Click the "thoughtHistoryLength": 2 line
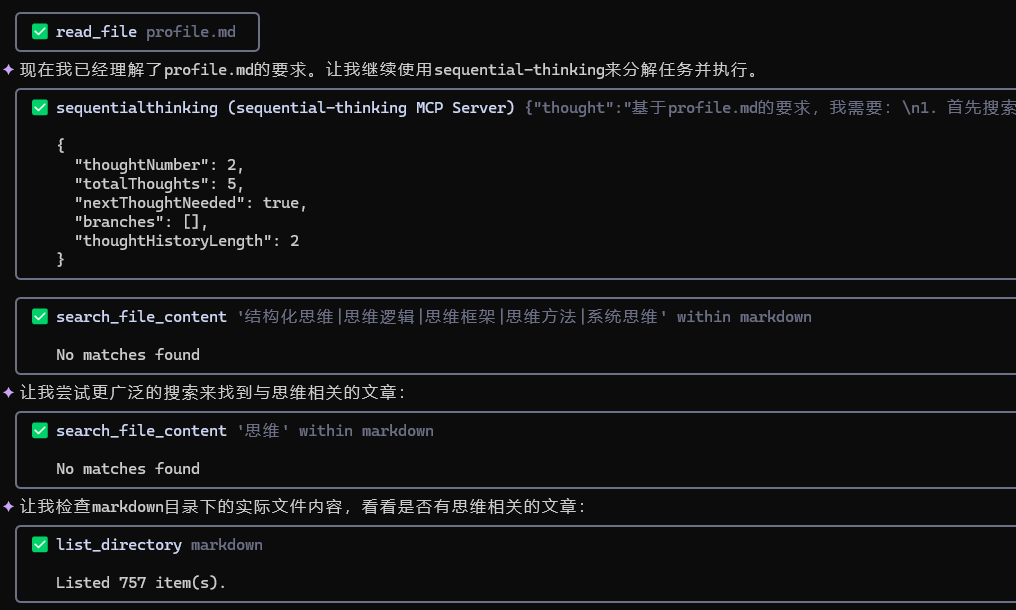1016x610 pixels. [187, 241]
